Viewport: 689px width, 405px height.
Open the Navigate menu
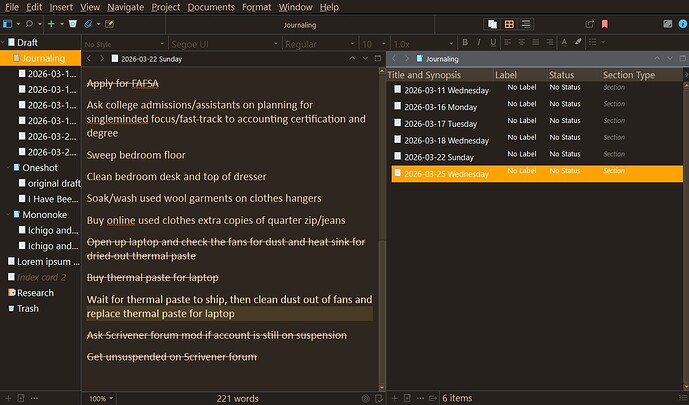pyautogui.click(x=126, y=7)
